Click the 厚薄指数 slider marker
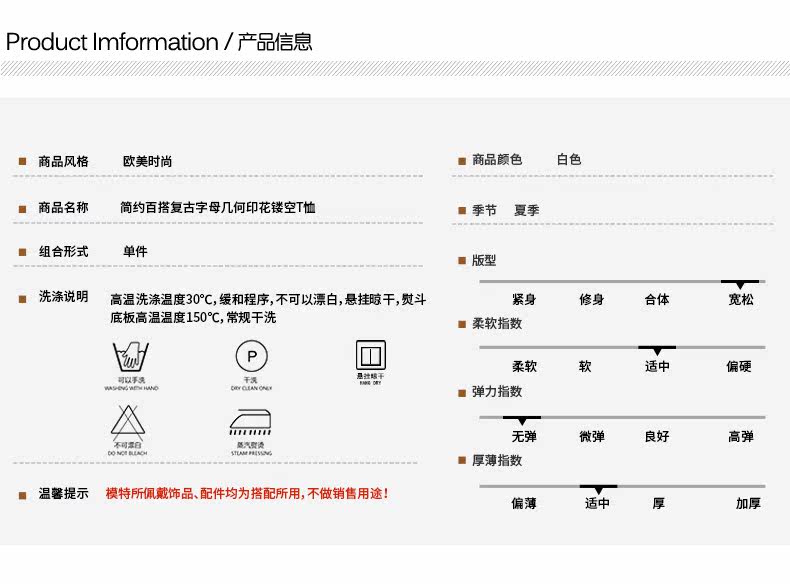This screenshot has width=790, height=584. 599,489
